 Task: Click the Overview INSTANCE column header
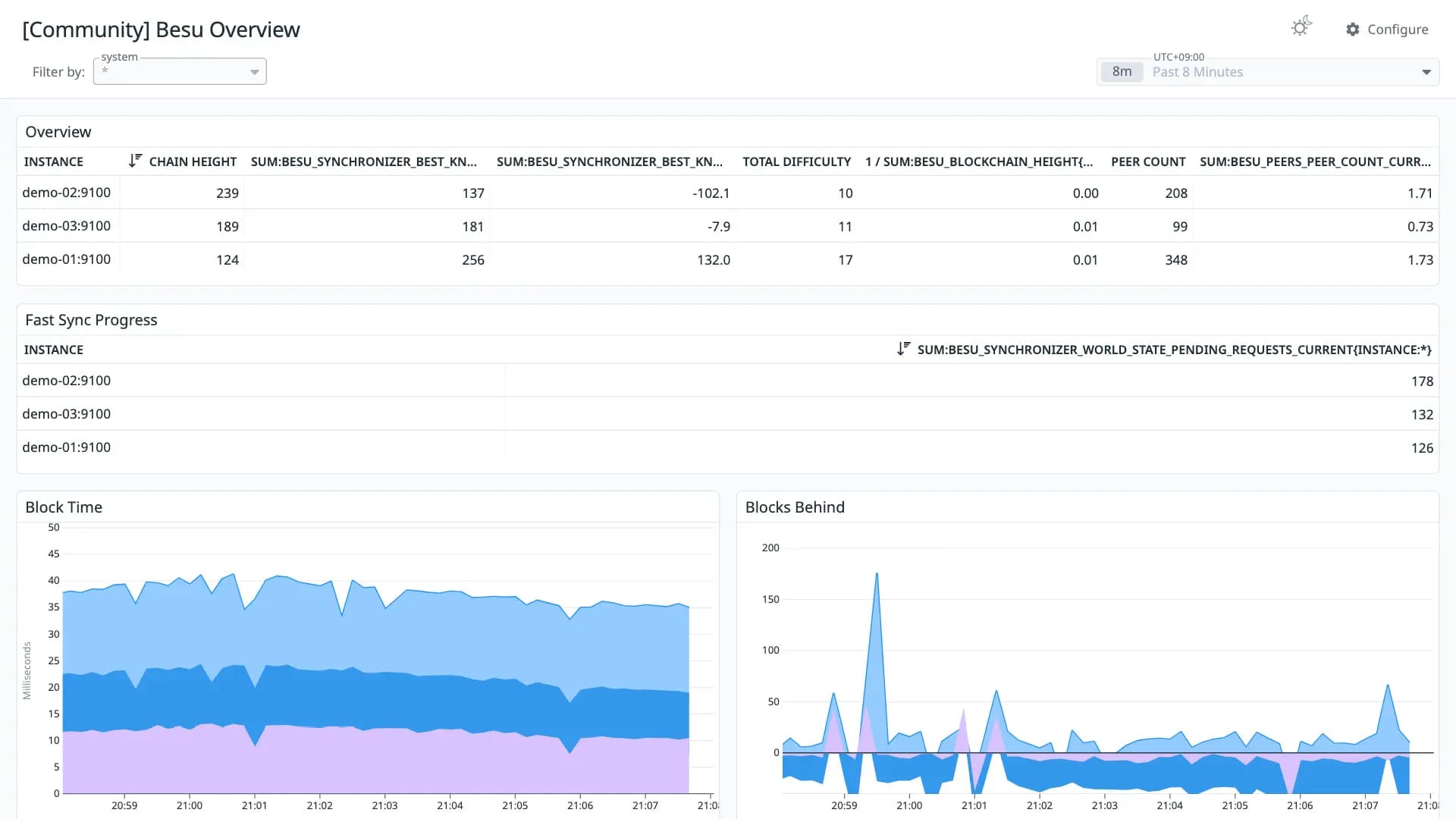[54, 162]
